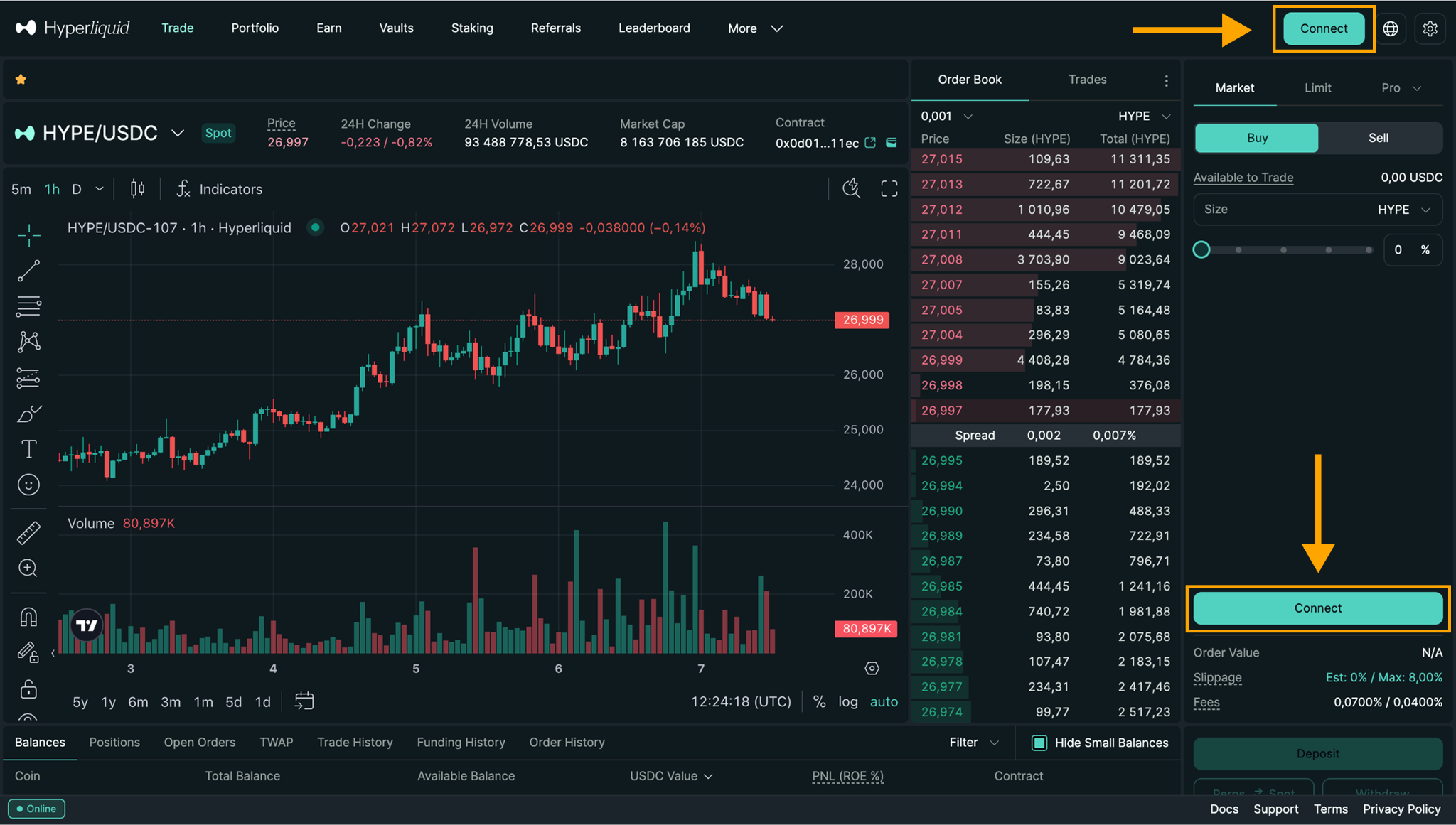Switch chart to 1h interval

pyautogui.click(x=52, y=189)
